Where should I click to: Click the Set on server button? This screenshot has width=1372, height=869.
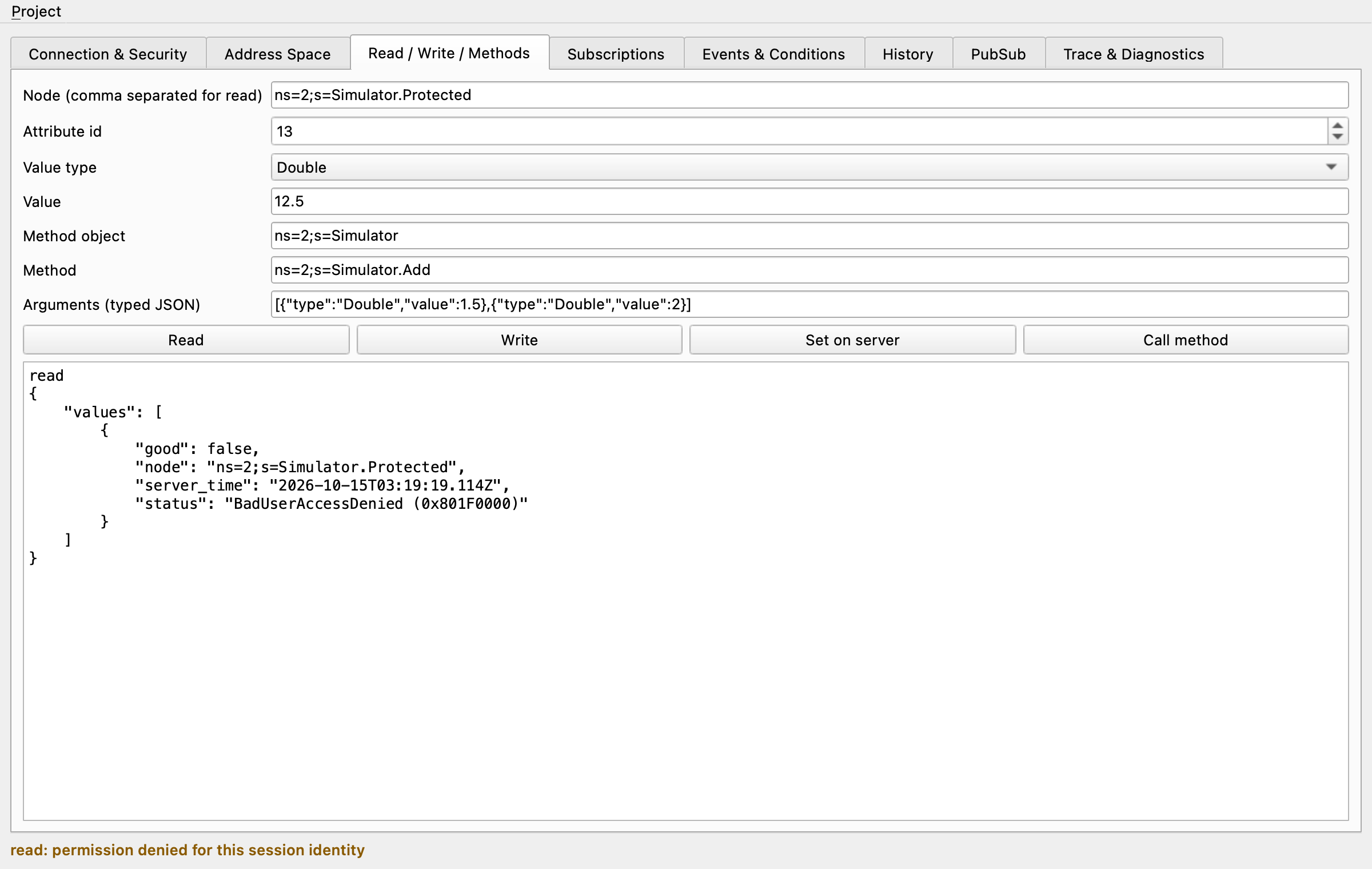coord(852,340)
